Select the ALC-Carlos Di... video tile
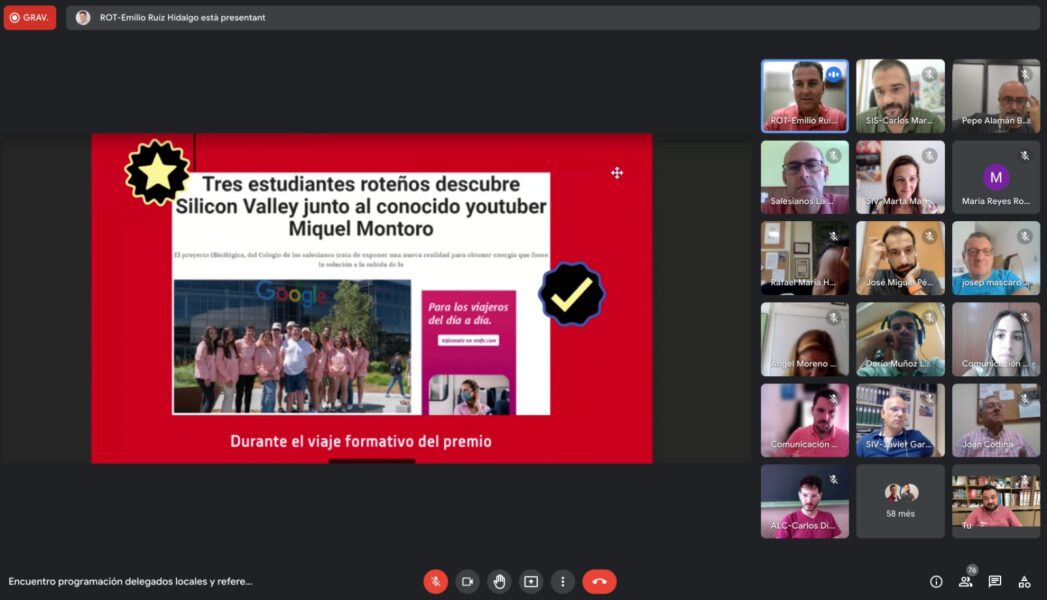1047x600 pixels. 805,501
